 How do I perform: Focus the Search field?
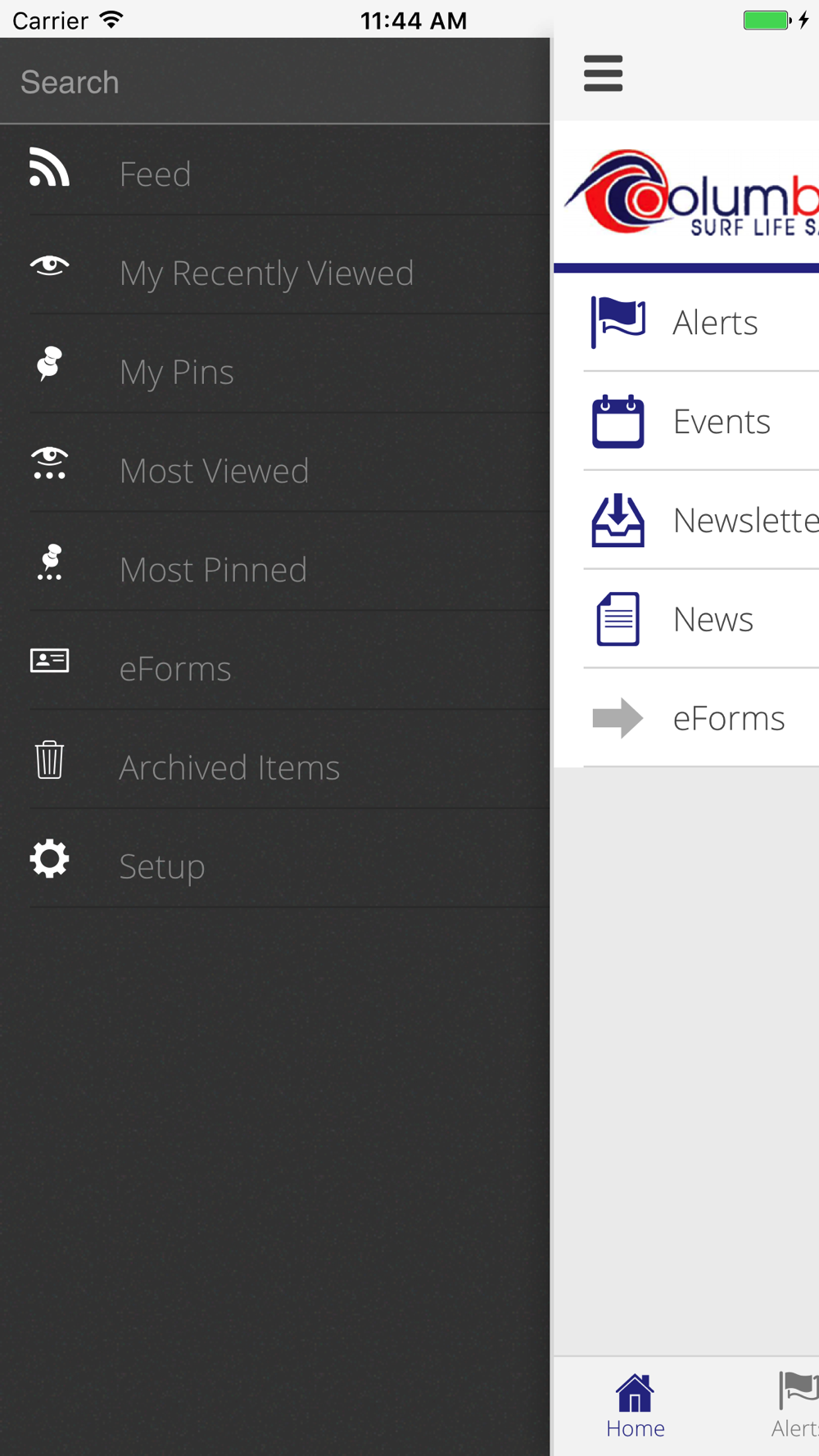275,82
